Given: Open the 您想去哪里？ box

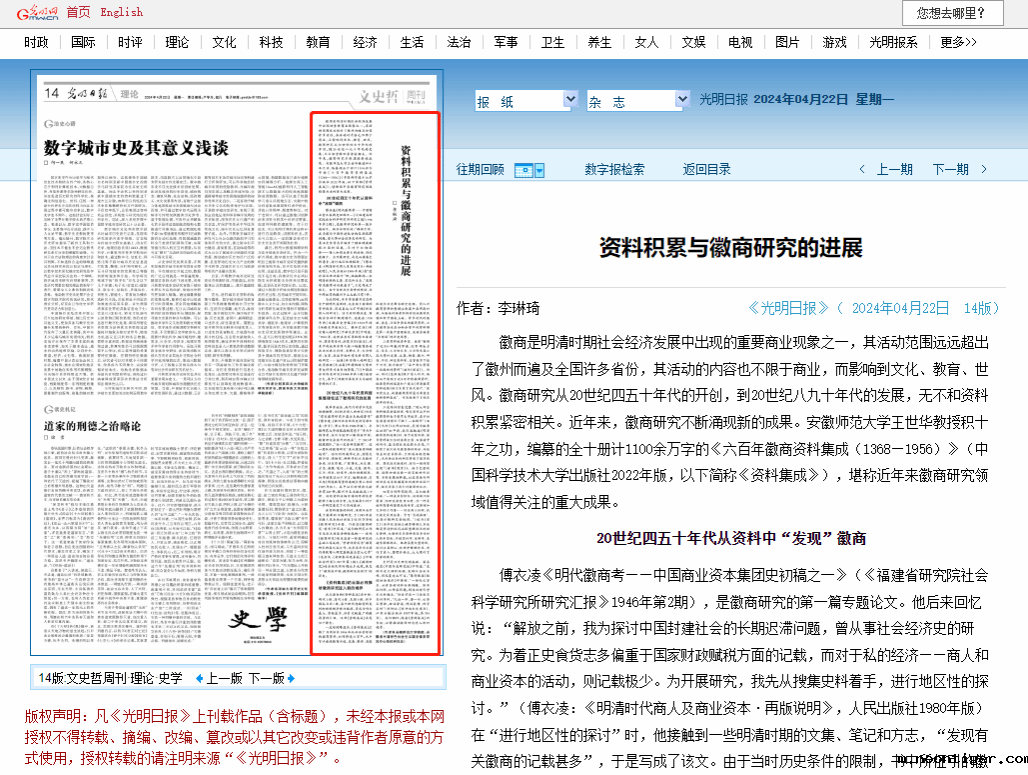Looking at the screenshot, I should (951, 13).
